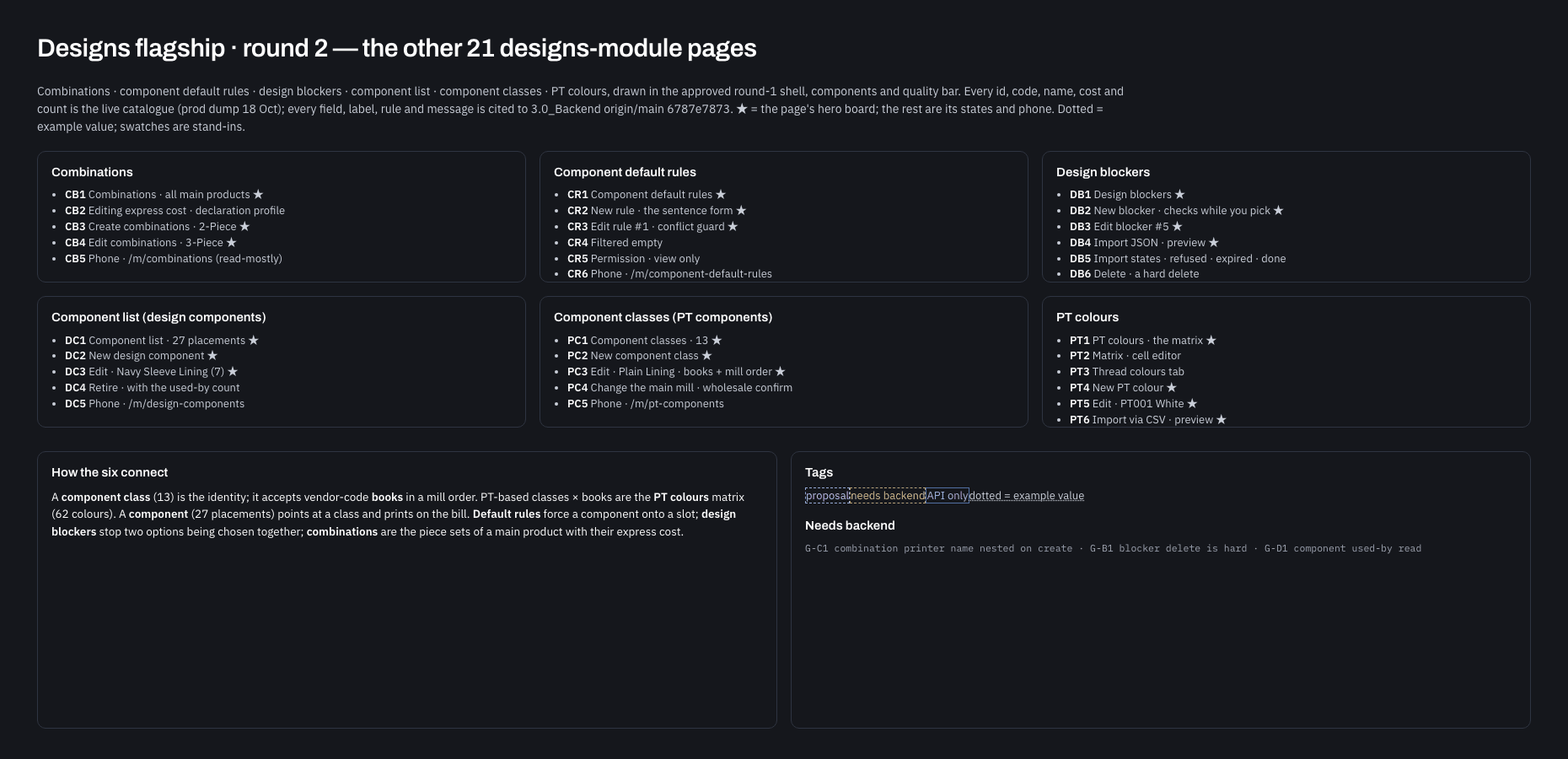Click the 'PT colours' card heading
This screenshot has height=759, width=1568.
tap(1087, 317)
